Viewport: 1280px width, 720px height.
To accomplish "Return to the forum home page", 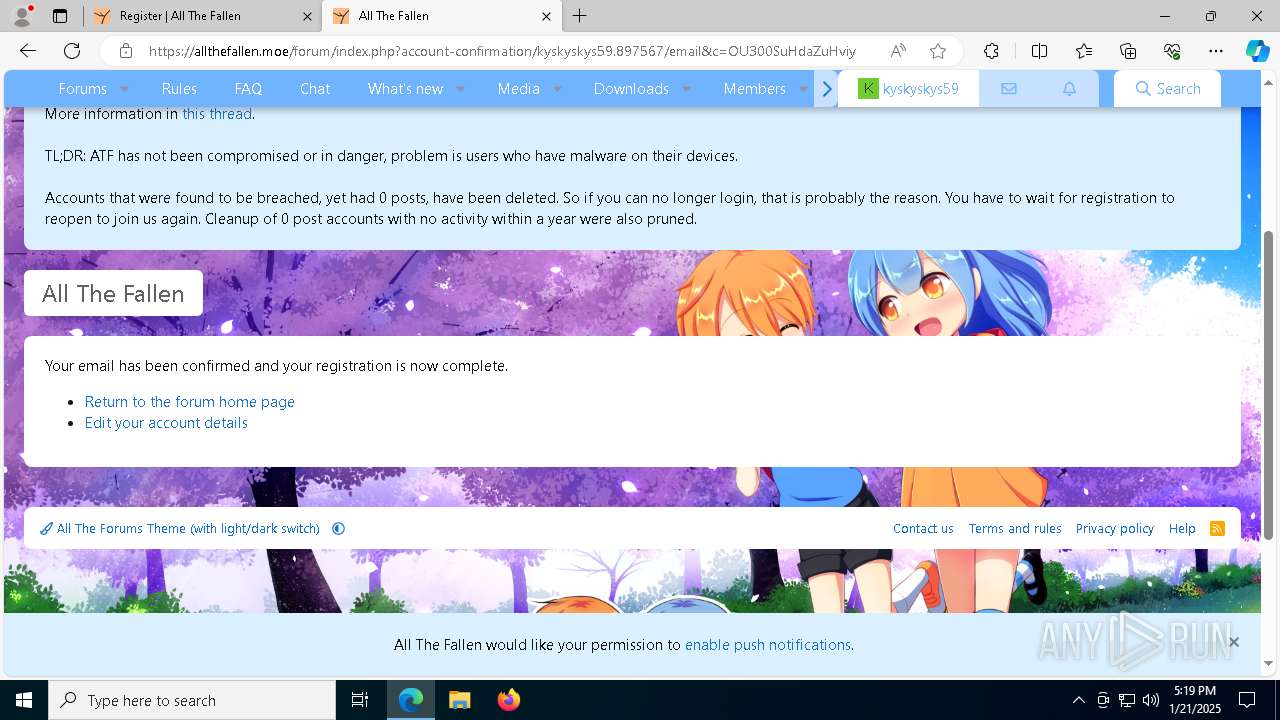I will [189, 401].
